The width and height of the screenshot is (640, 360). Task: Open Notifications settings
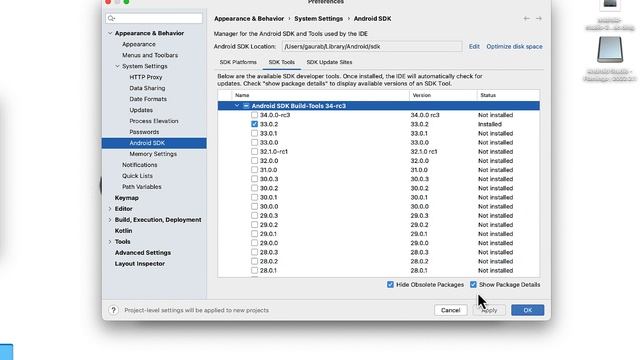(x=140, y=165)
